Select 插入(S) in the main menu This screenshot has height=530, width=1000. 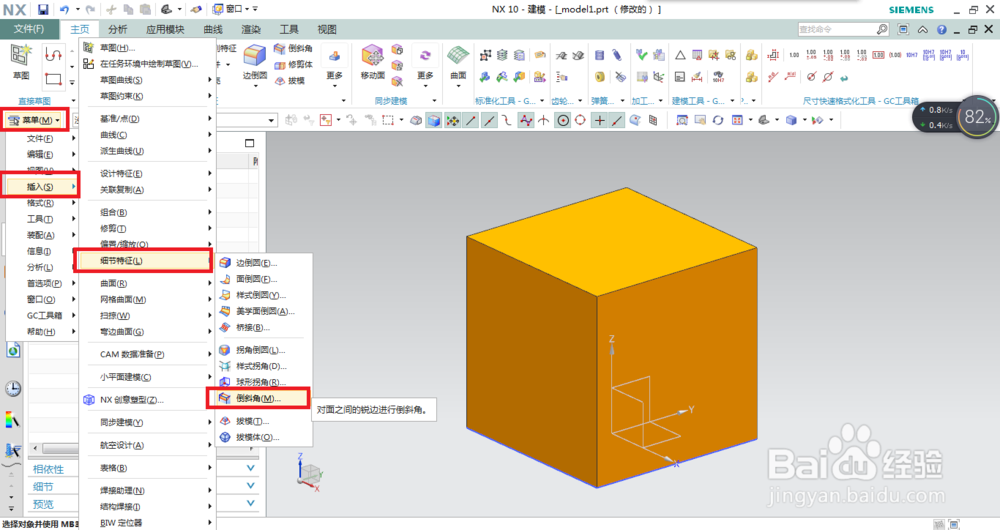click(x=42, y=187)
